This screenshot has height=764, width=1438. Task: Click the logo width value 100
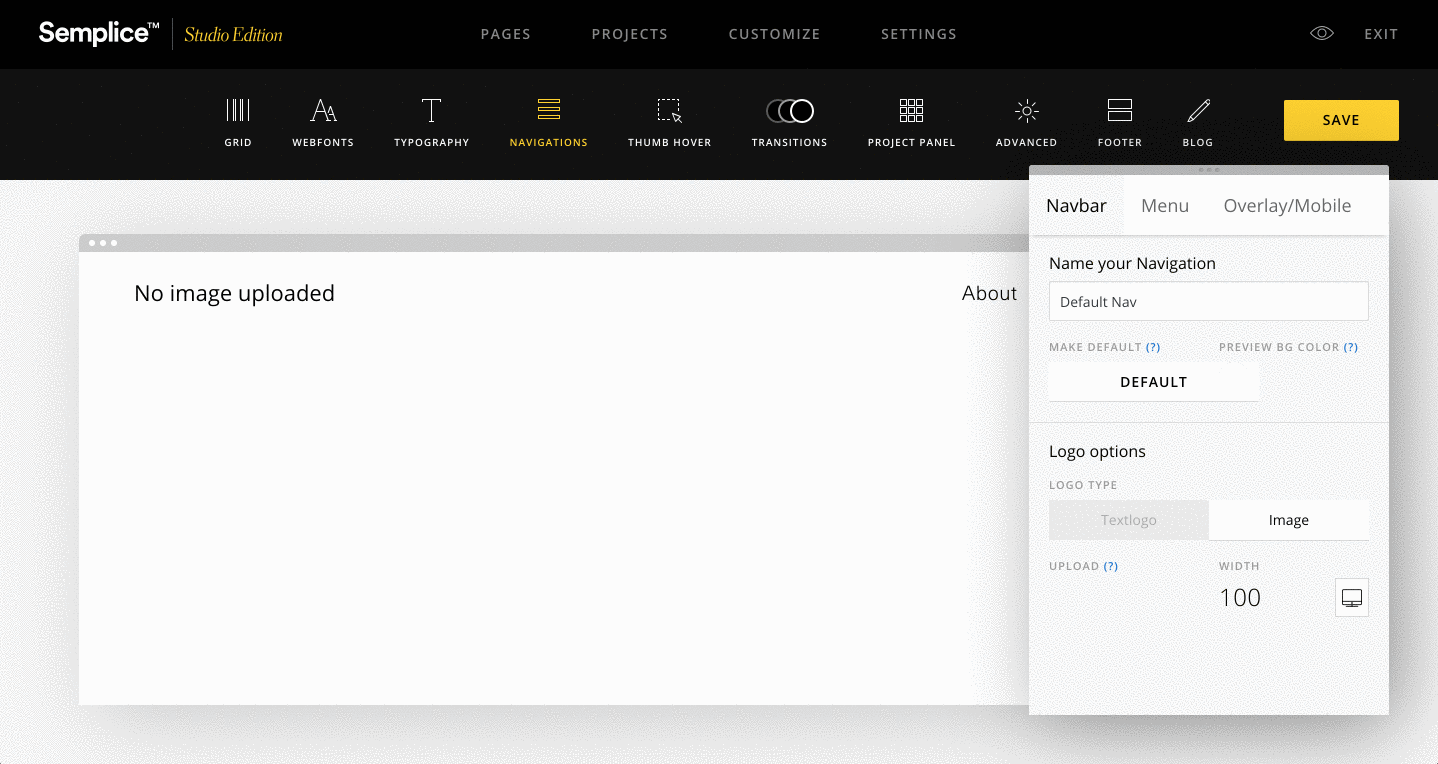click(1240, 598)
